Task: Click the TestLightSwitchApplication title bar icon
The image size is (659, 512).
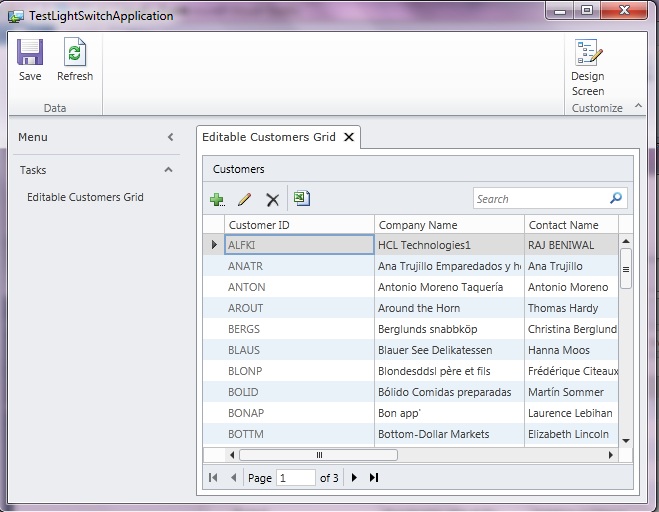Action: [x=16, y=16]
